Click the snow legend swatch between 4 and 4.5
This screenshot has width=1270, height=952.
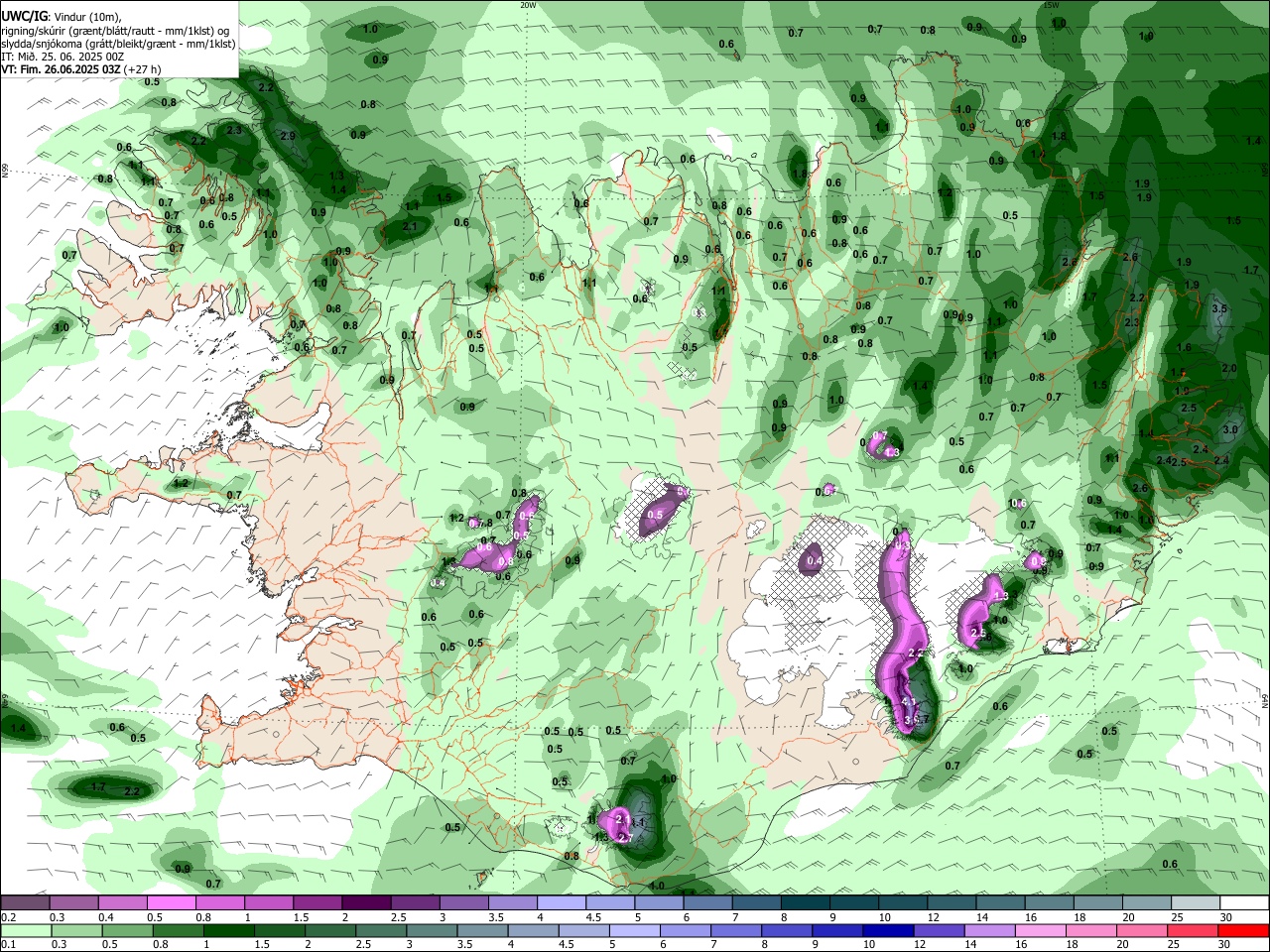coord(562,903)
